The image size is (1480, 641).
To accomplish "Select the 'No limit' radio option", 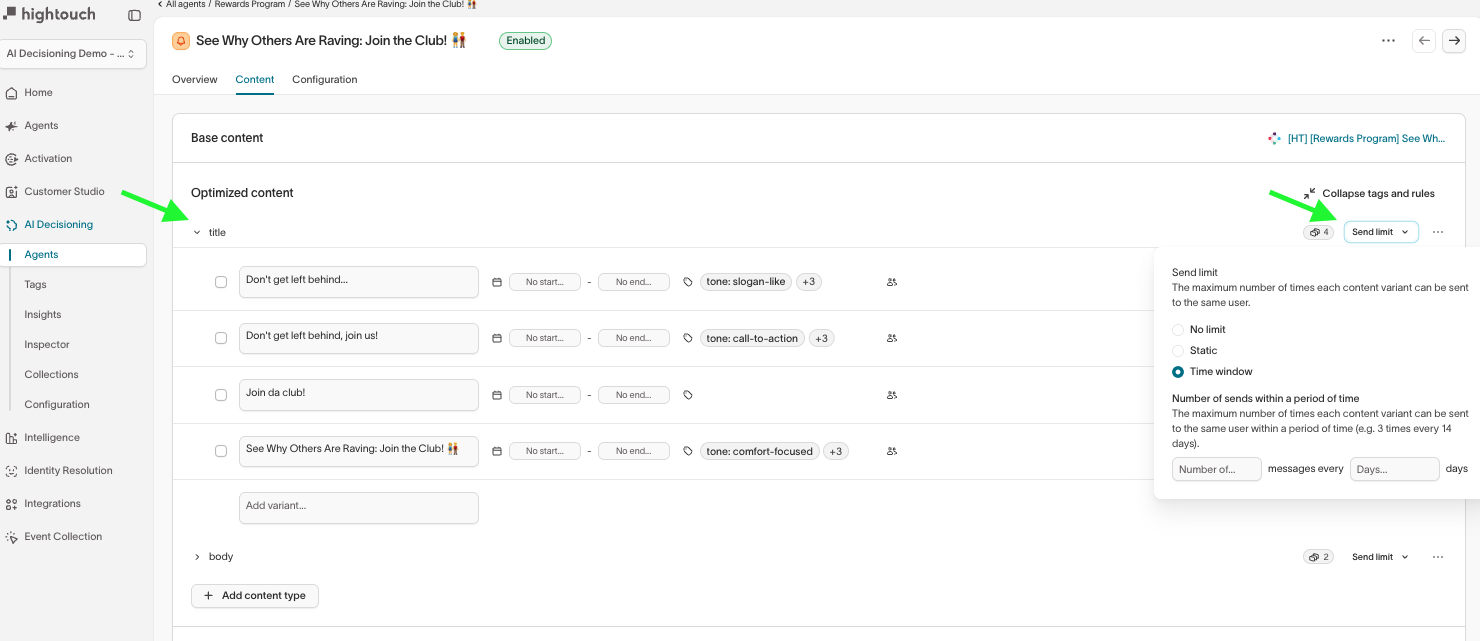I will 1178,329.
